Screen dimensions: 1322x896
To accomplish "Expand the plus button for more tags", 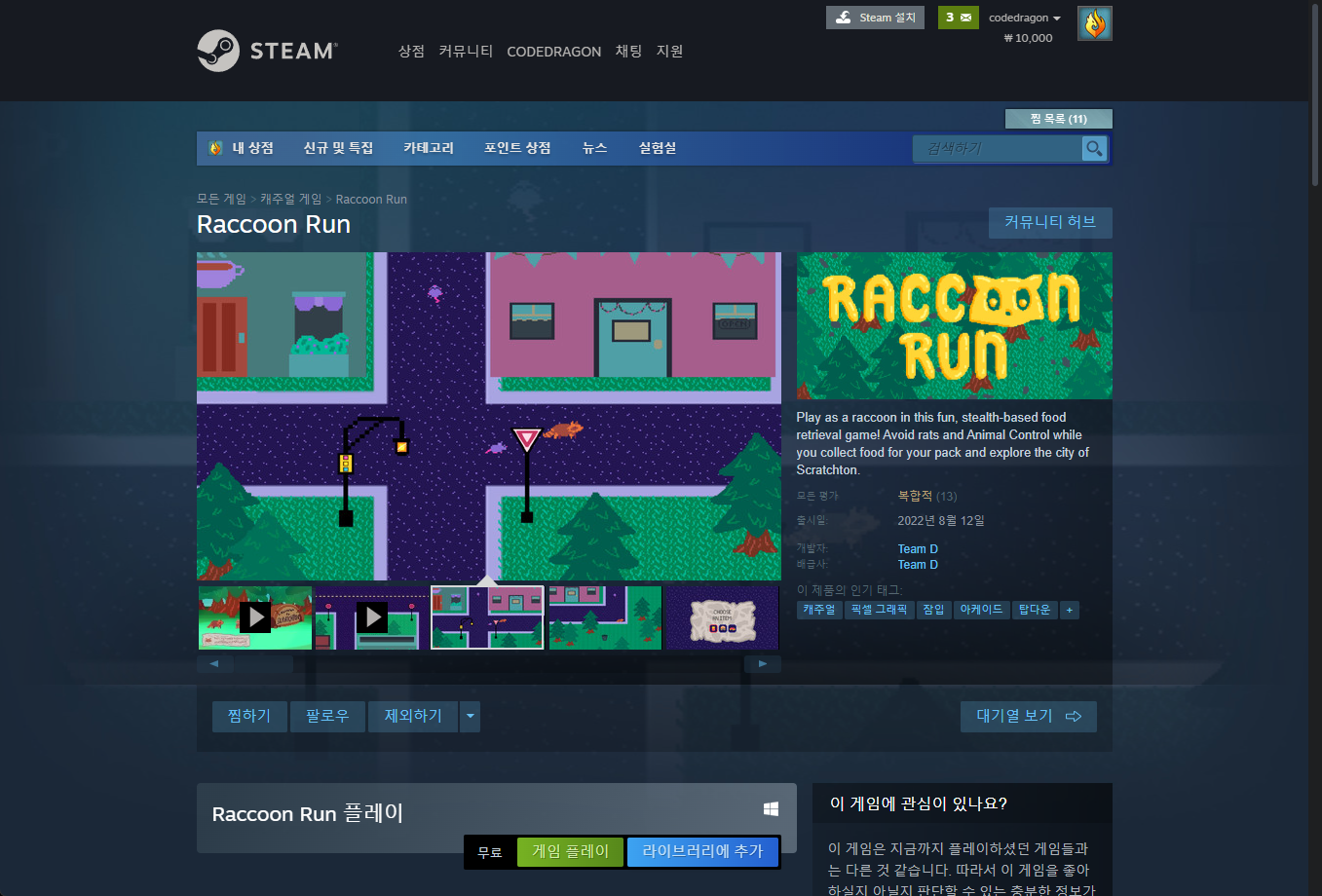I will click(1070, 610).
